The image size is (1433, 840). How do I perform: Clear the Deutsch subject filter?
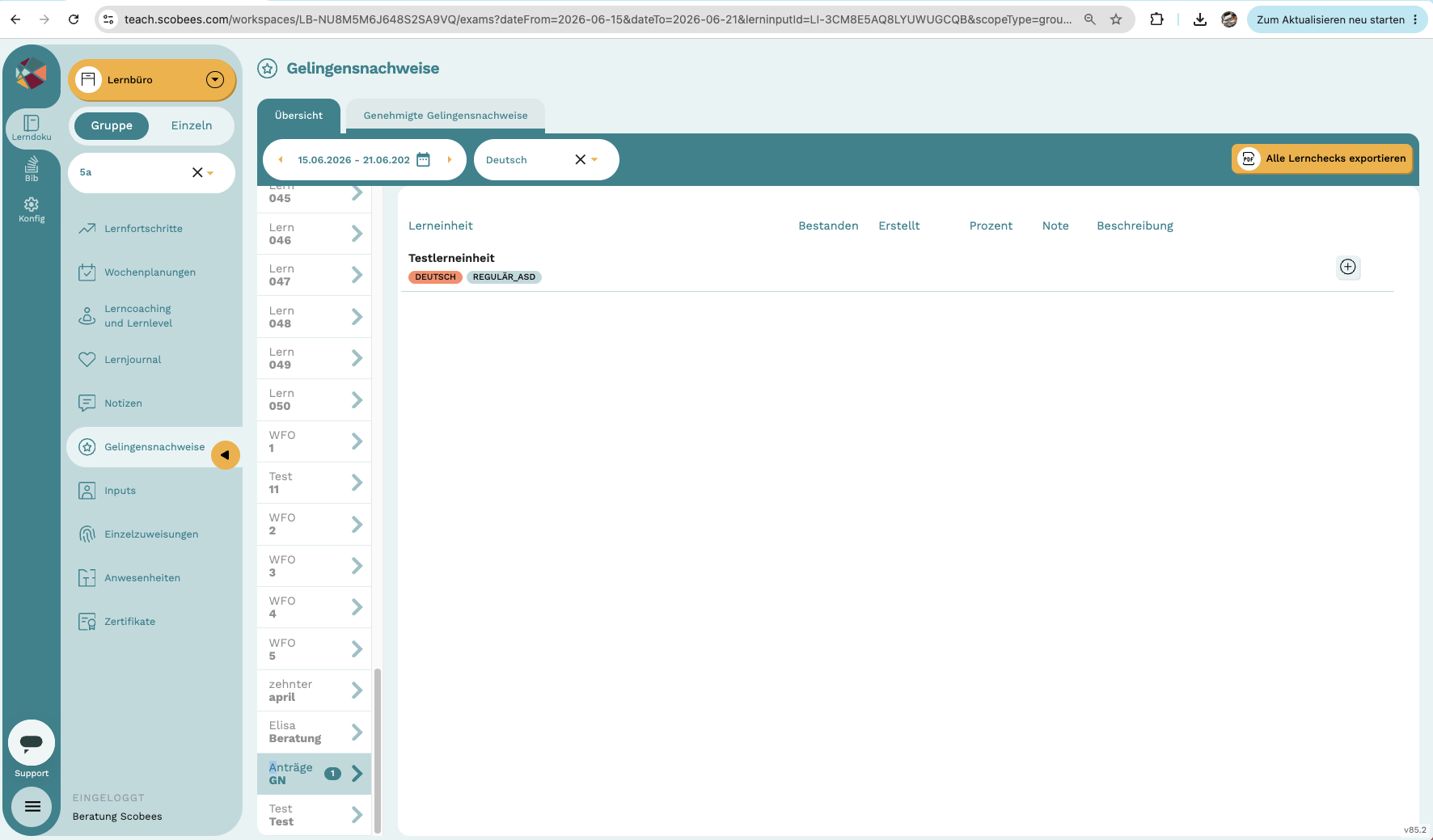click(x=580, y=160)
